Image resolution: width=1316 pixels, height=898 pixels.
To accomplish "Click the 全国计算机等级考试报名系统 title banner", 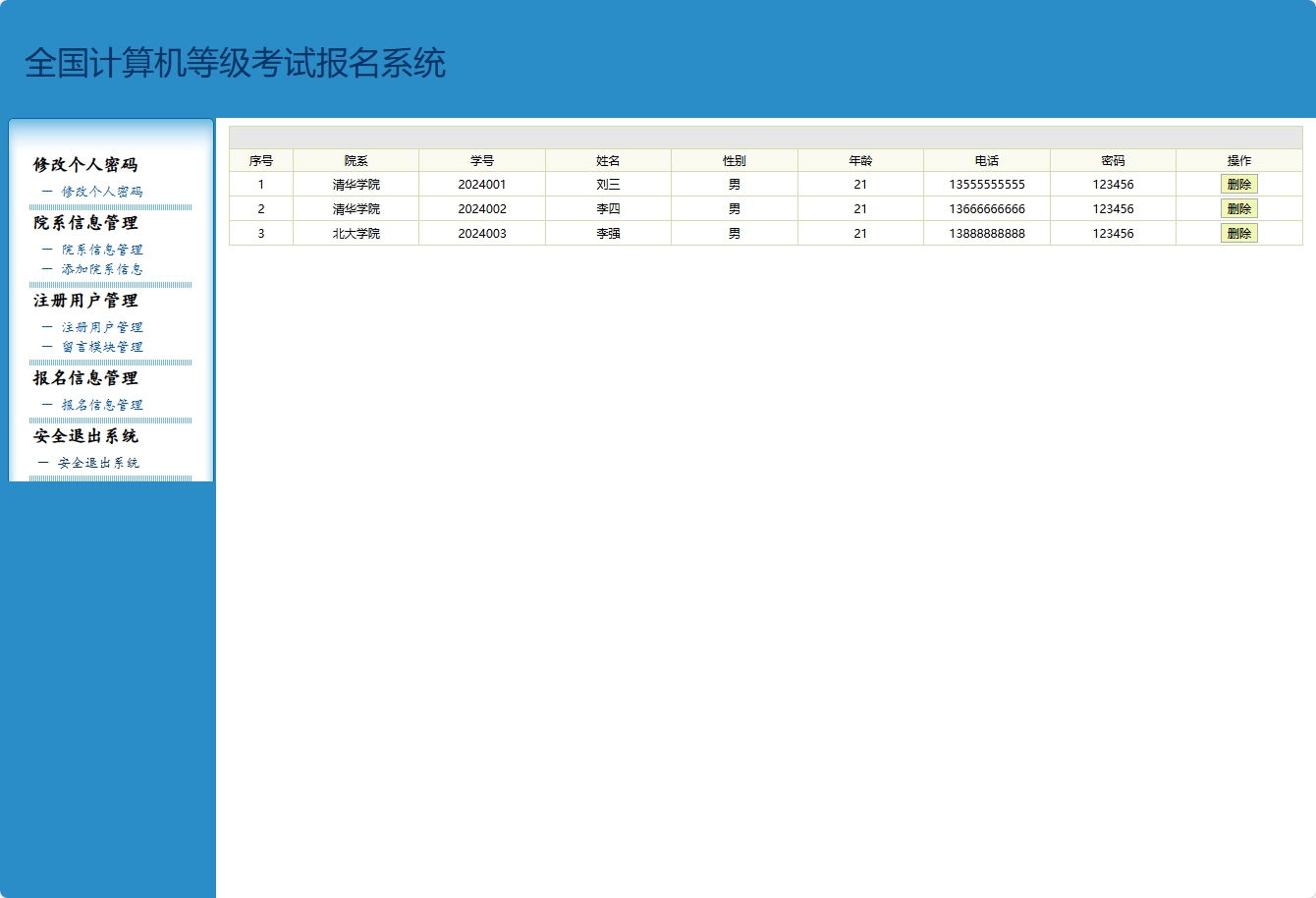I will [x=236, y=63].
